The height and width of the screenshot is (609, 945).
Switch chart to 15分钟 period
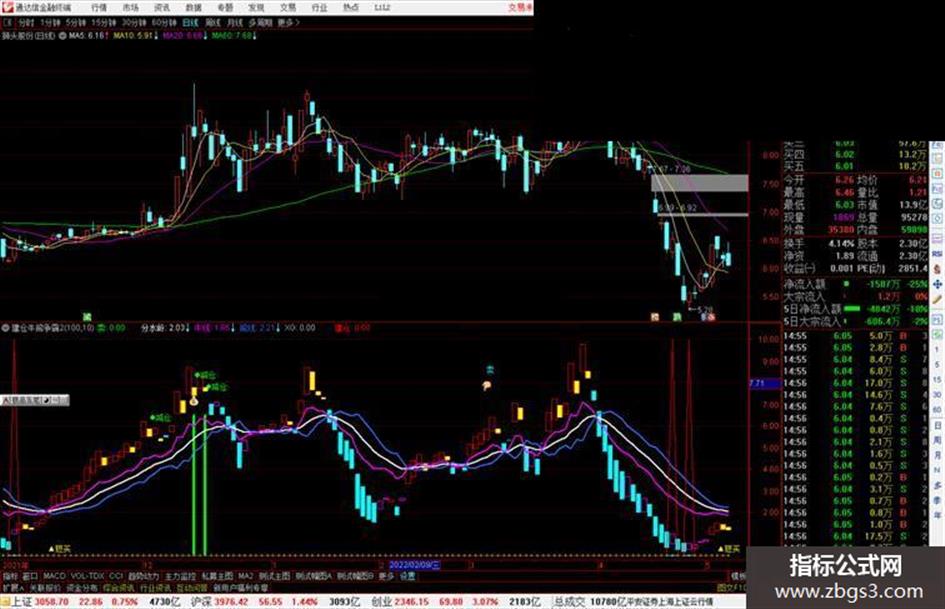pyautogui.click(x=104, y=22)
